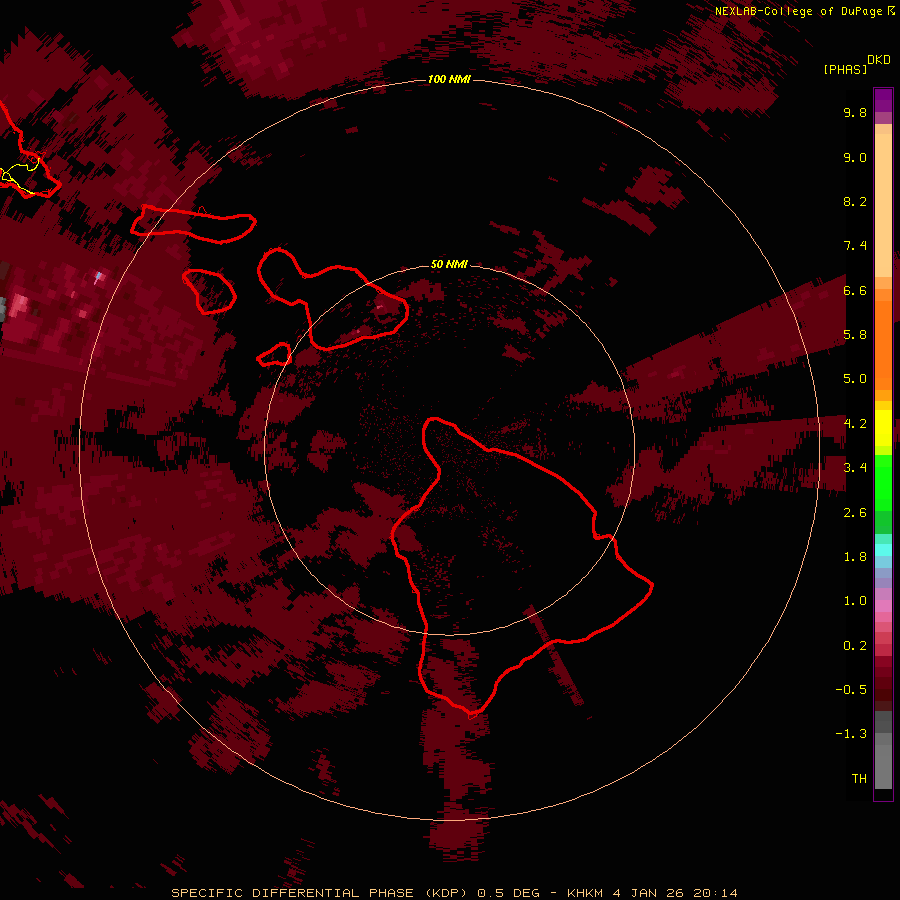The height and width of the screenshot is (900, 900).
Task: Click the 6.6 color scale value
Action: tap(855, 290)
